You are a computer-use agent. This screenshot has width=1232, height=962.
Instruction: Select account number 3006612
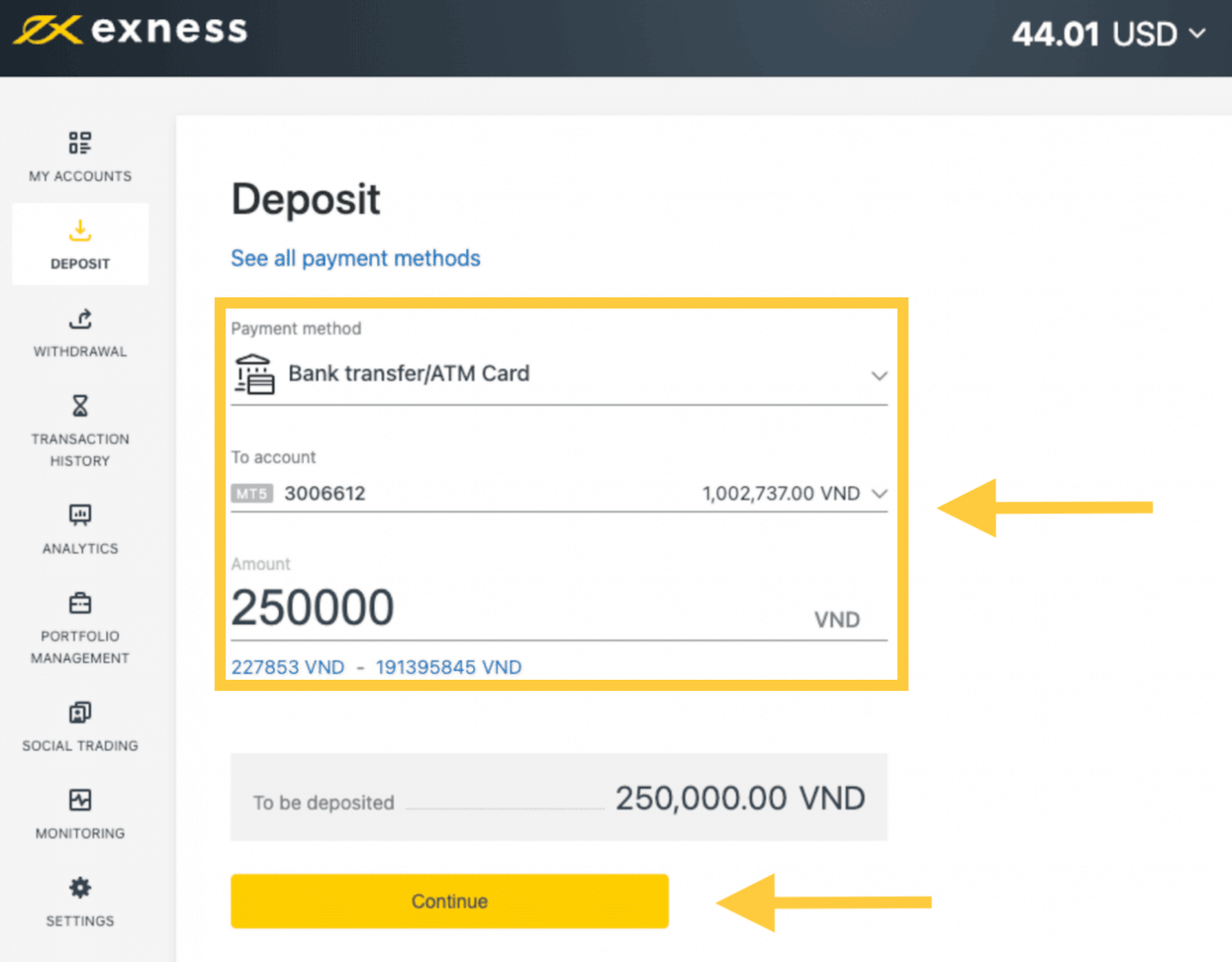(325, 494)
